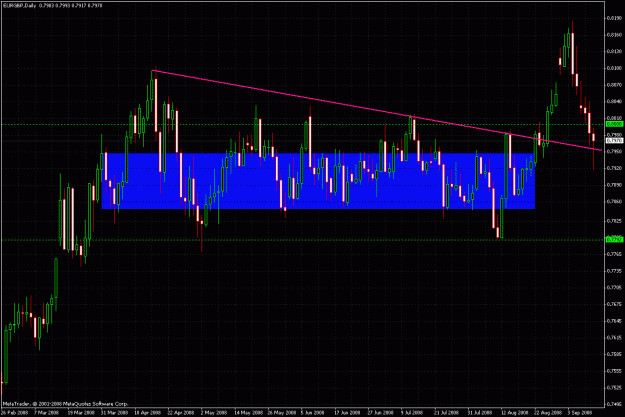Click the 27 Jun 2008 date label
Image resolution: width=625 pixels, height=417 pixels.
pos(381,413)
